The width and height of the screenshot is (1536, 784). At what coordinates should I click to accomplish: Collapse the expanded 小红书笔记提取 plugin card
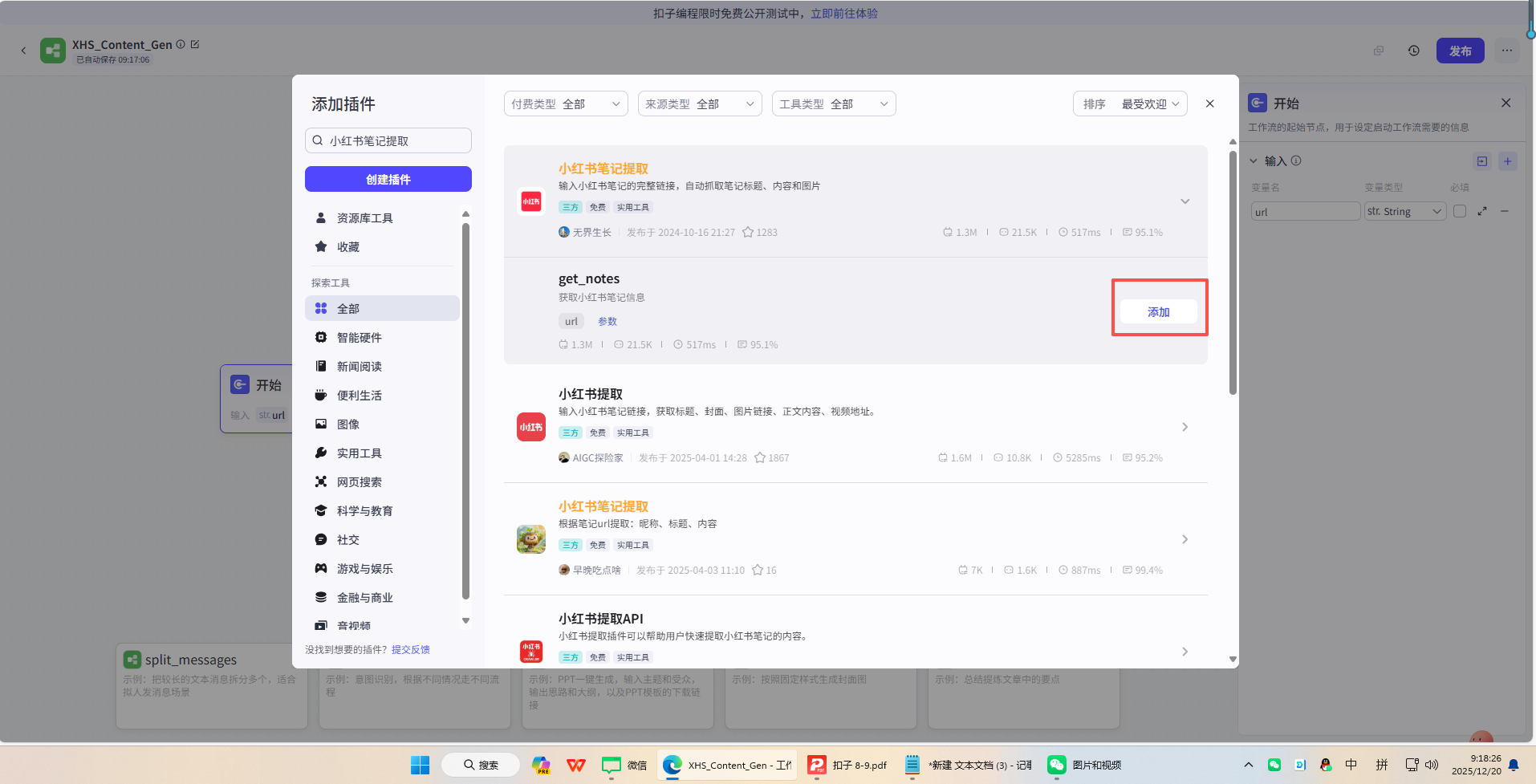[x=1185, y=201]
